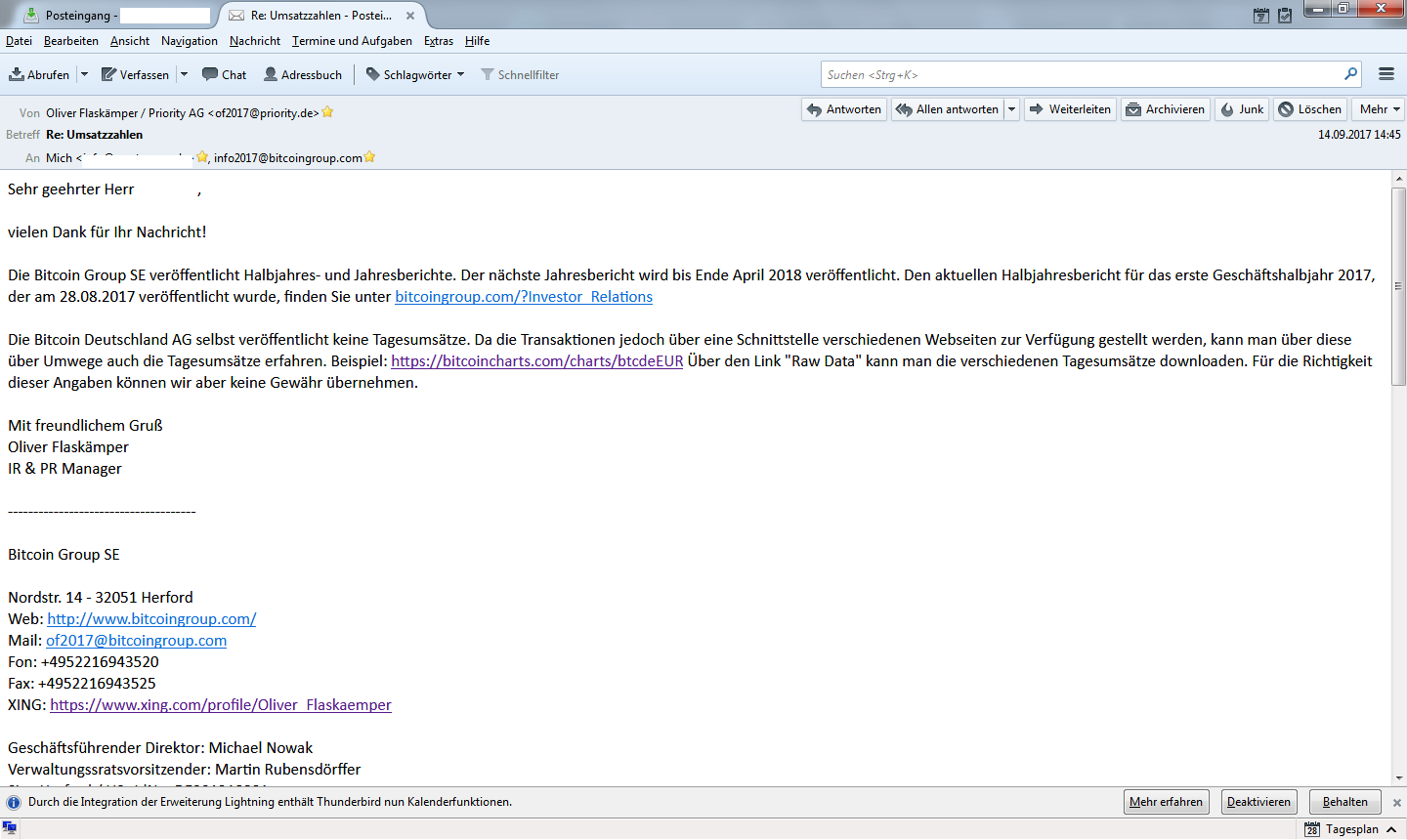Click the Behalten button in notification bar
The width and height of the screenshot is (1407, 840).
(x=1345, y=802)
